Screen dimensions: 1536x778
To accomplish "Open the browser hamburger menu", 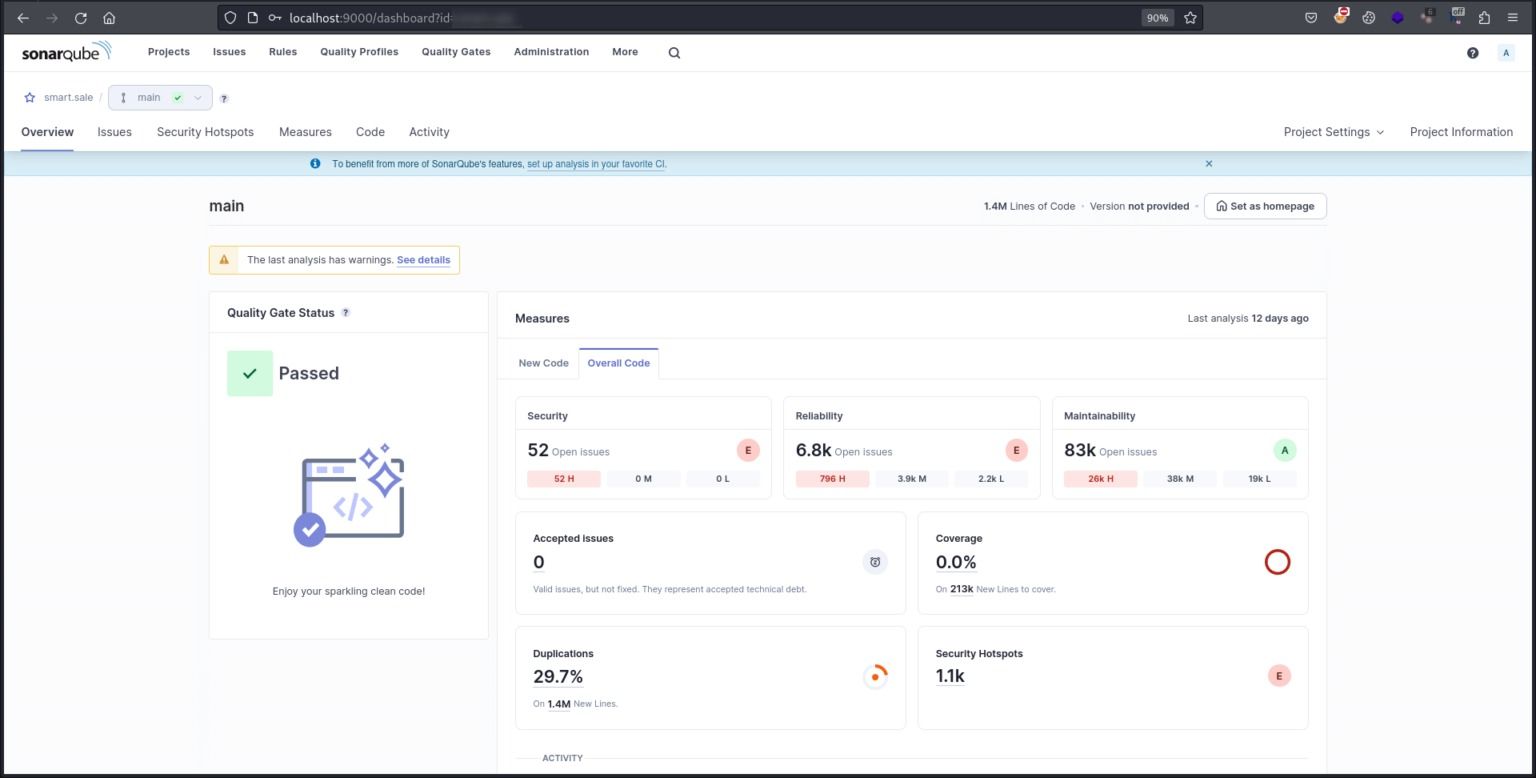I will pyautogui.click(x=1513, y=18).
